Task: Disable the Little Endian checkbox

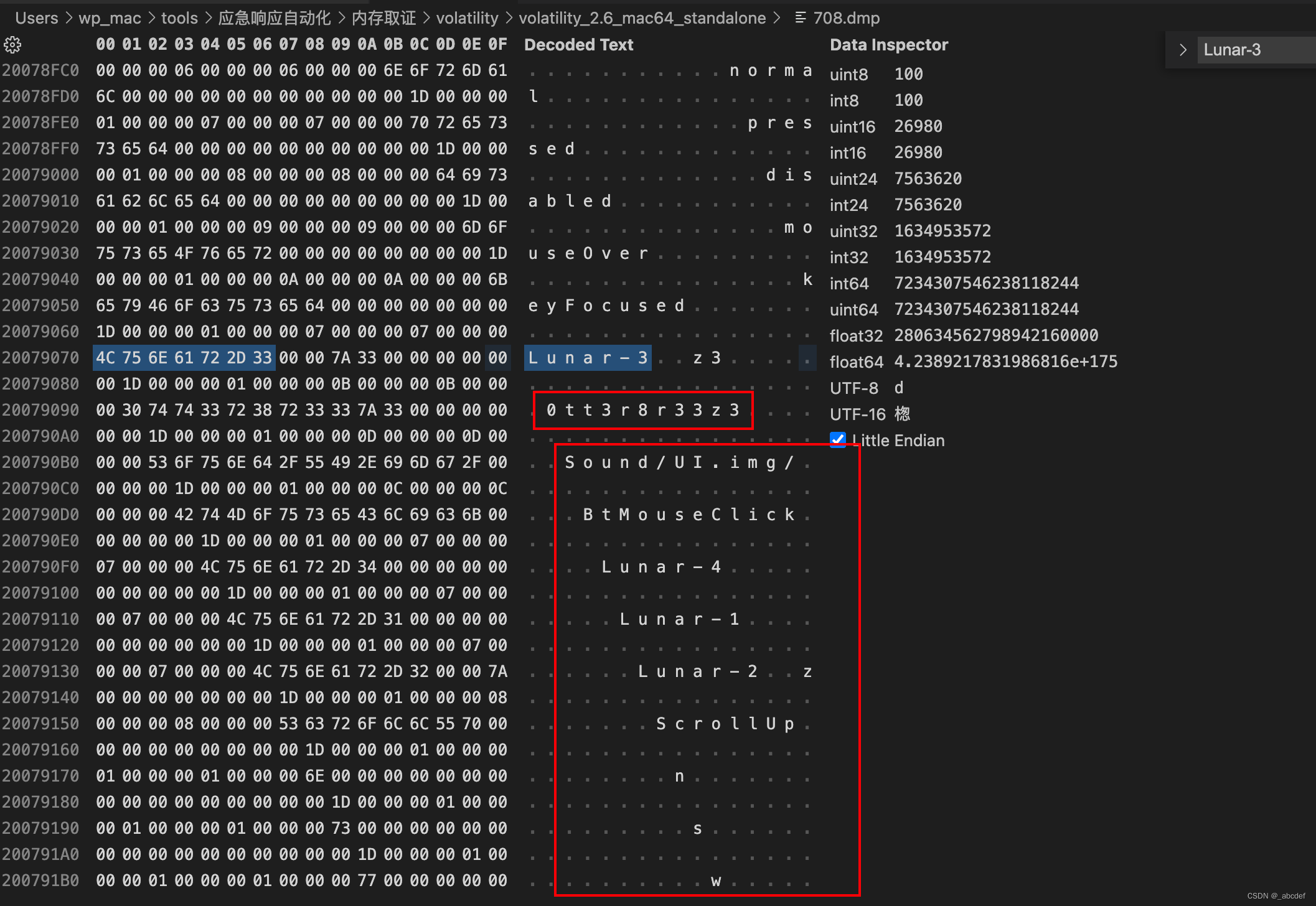Action: click(x=838, y=439)
